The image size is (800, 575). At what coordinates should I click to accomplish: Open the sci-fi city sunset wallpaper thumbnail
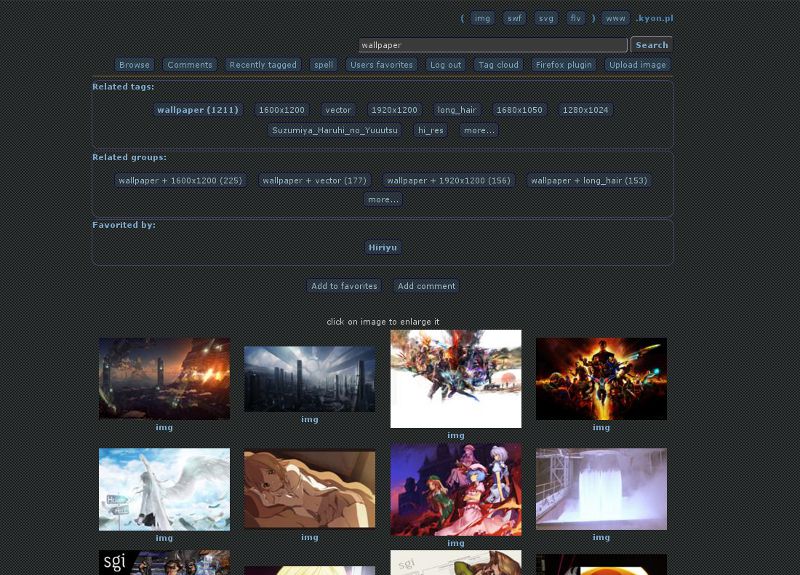click(164, 379)
